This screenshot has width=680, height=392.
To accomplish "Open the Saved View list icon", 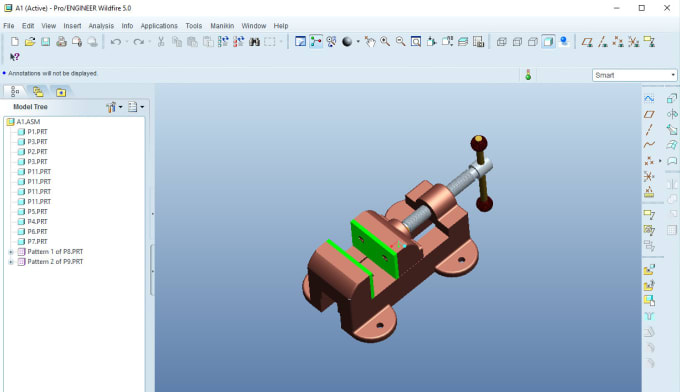I will coord(447,42).
